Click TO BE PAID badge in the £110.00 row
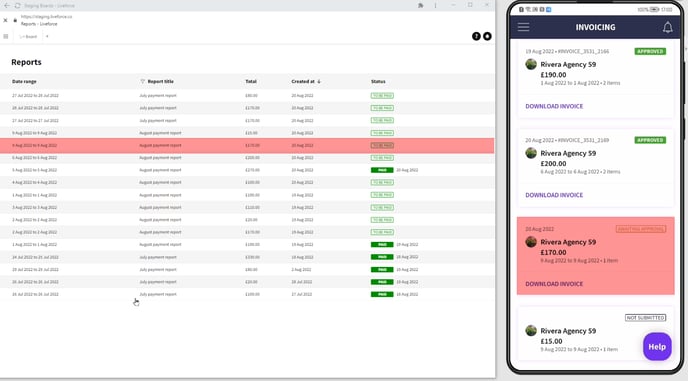Screen dimensions: 688x381 382,207
